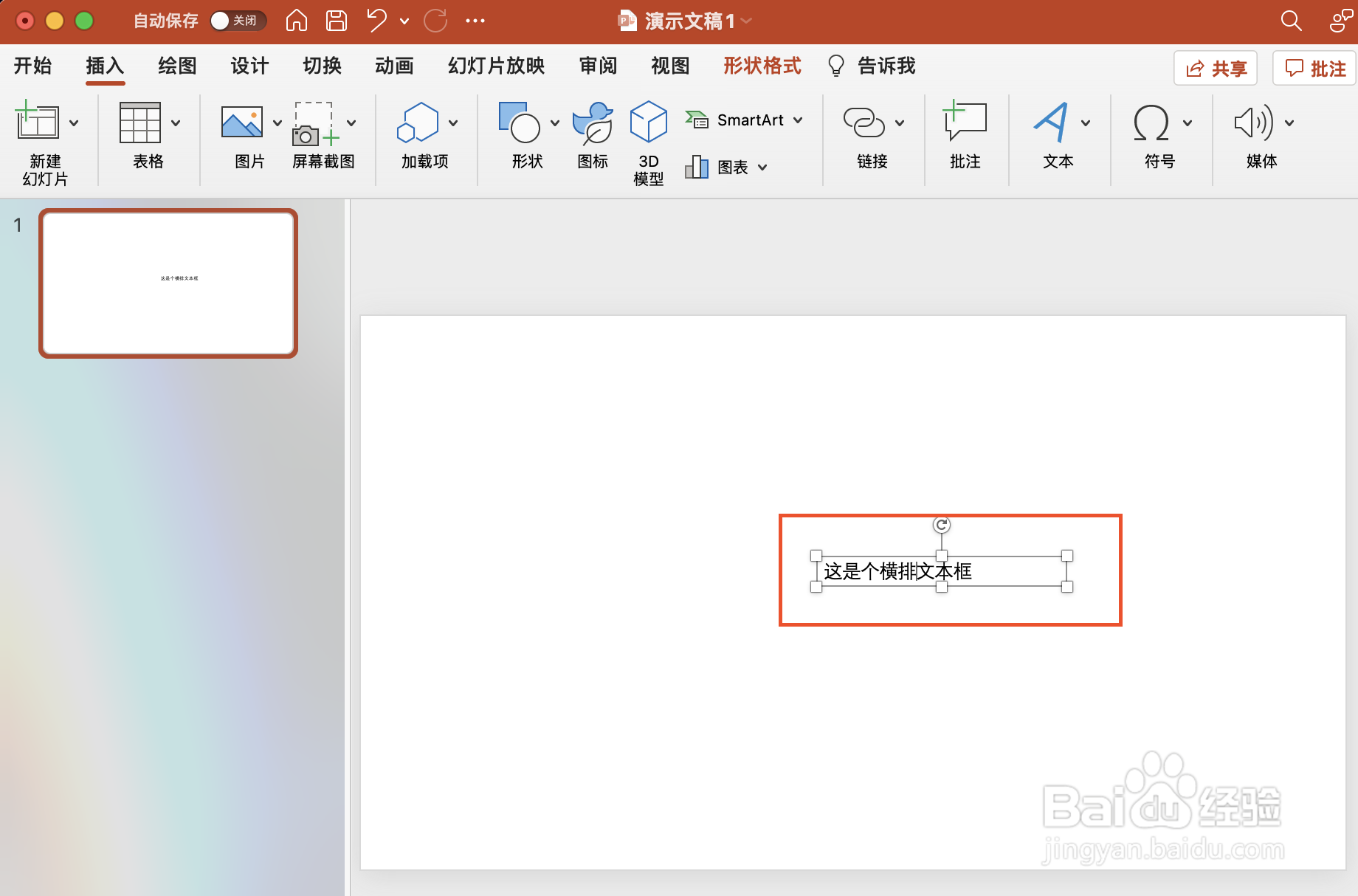Click the Undo arrow icon

point(376,21)
